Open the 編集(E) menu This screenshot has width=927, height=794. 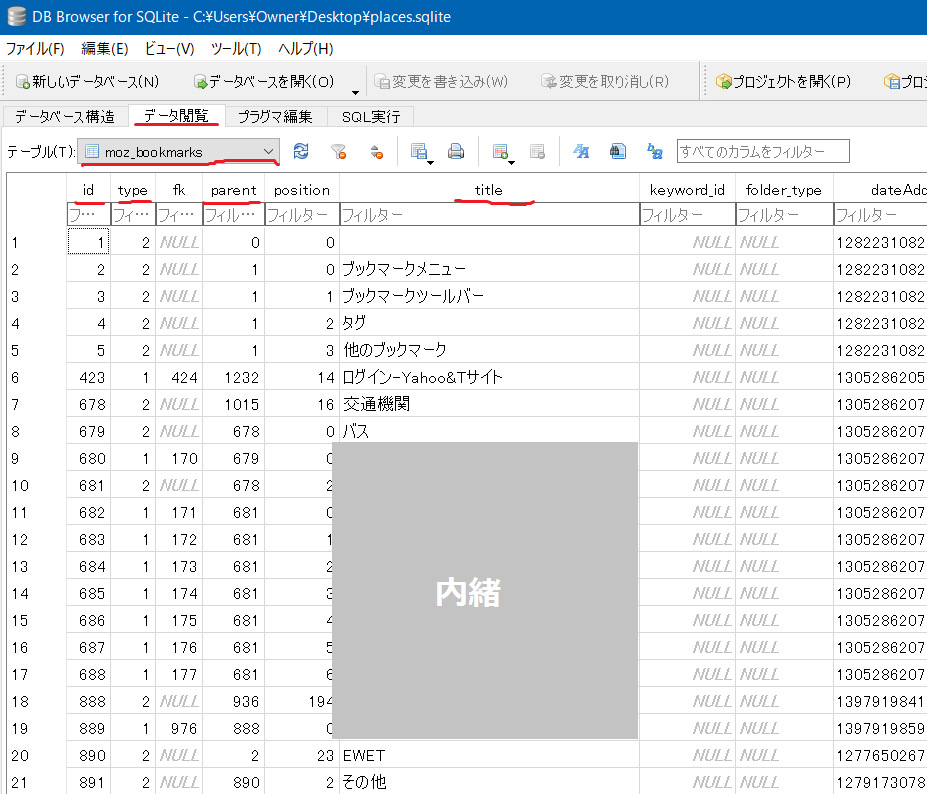point(105,48)
